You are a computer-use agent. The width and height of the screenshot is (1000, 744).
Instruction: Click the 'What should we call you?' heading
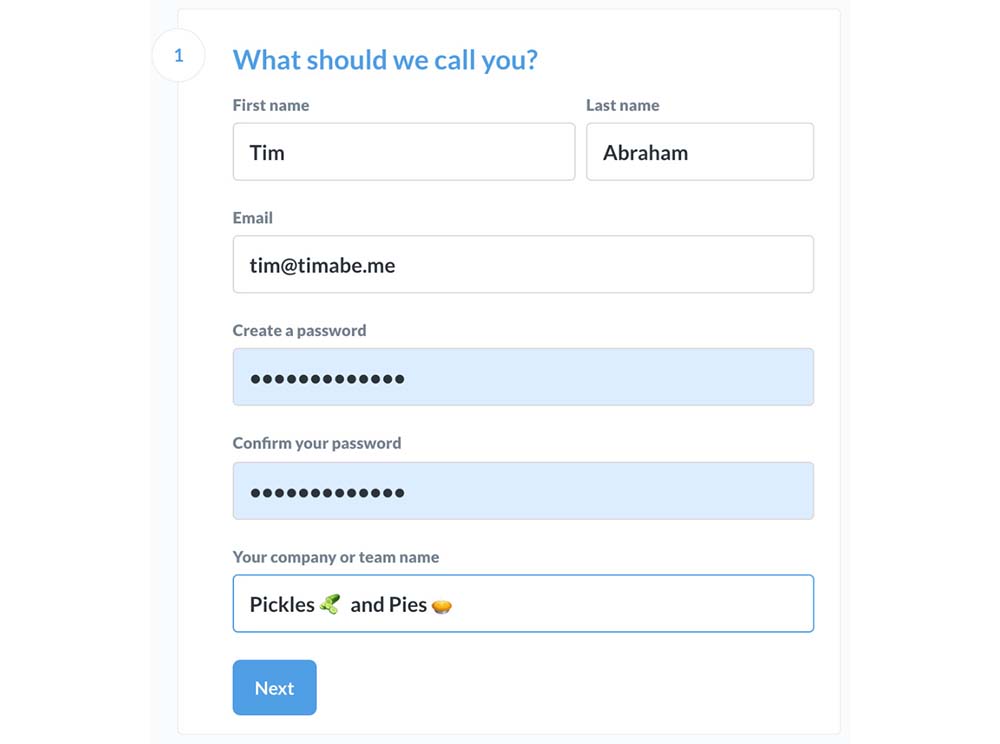pyautogui.click(x=385, y=60)
